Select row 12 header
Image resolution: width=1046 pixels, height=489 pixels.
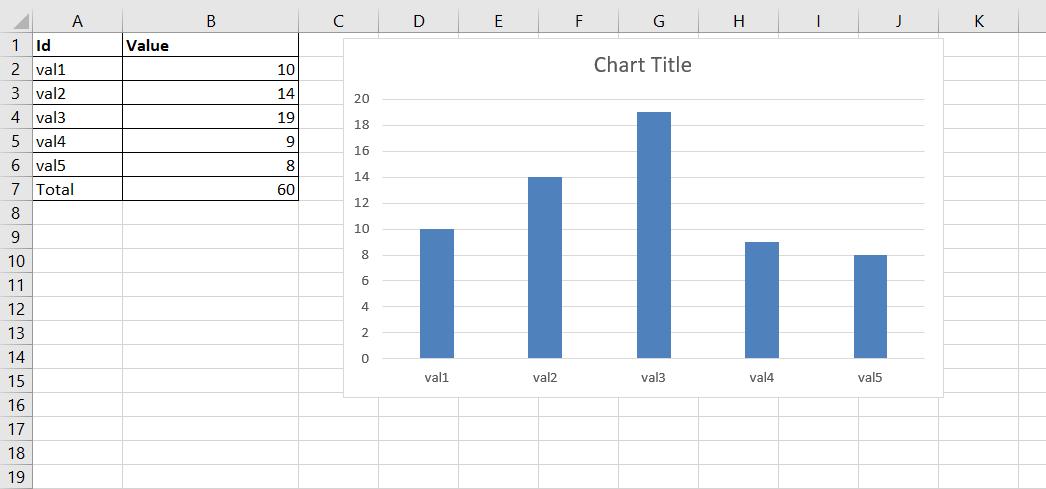(16, 309)
